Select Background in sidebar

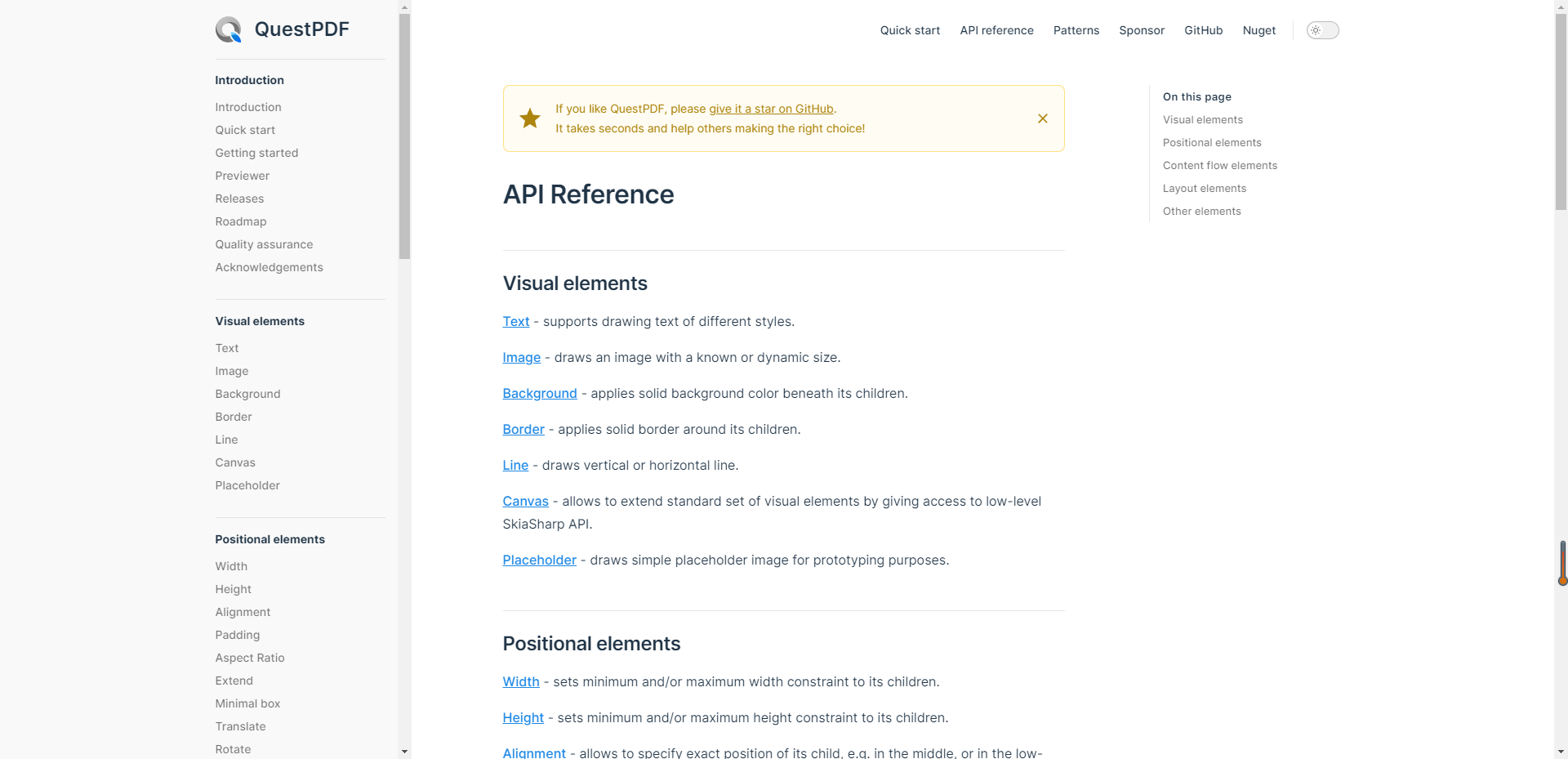pos(247,394)
